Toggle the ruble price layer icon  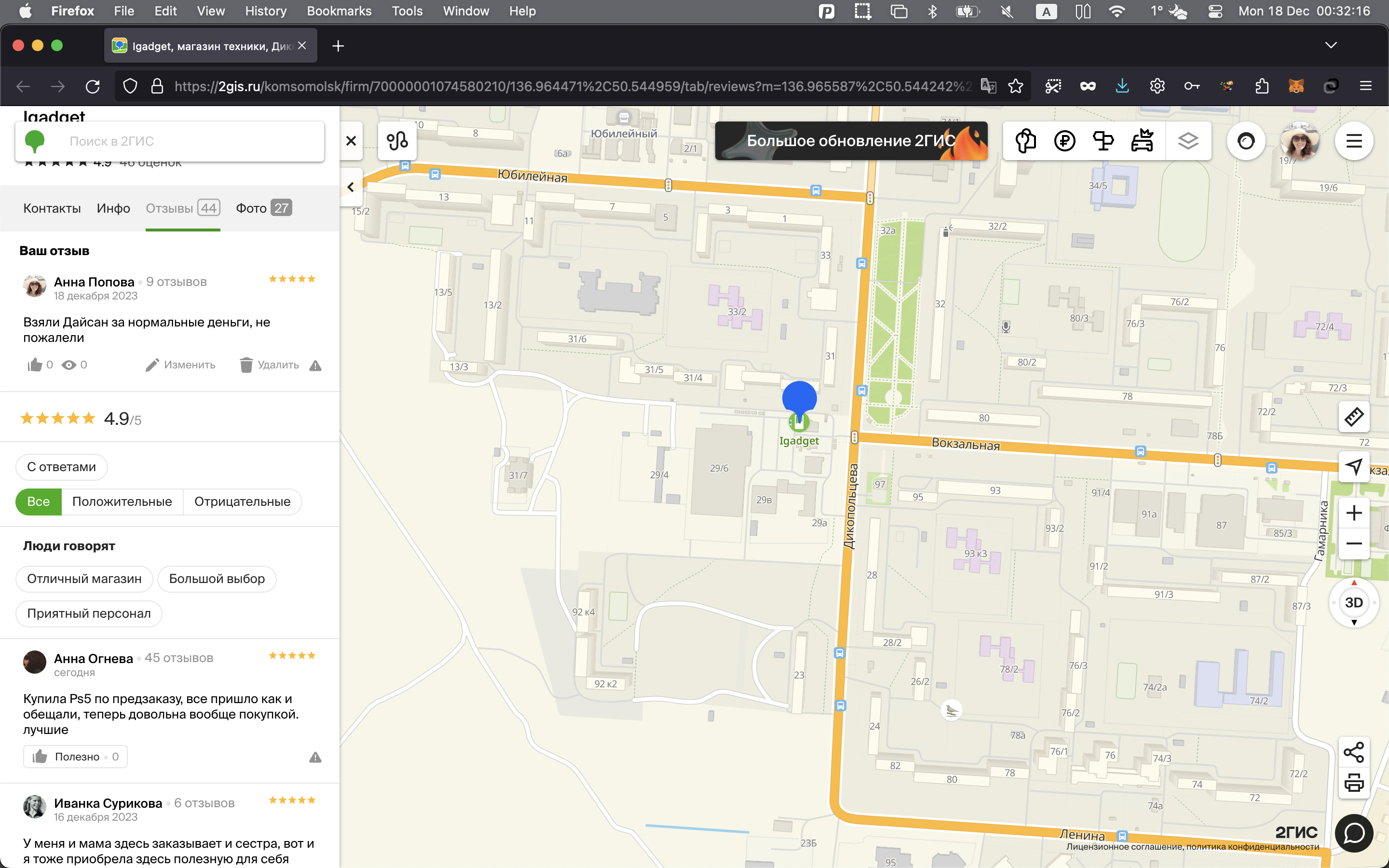coord(1065,141)
